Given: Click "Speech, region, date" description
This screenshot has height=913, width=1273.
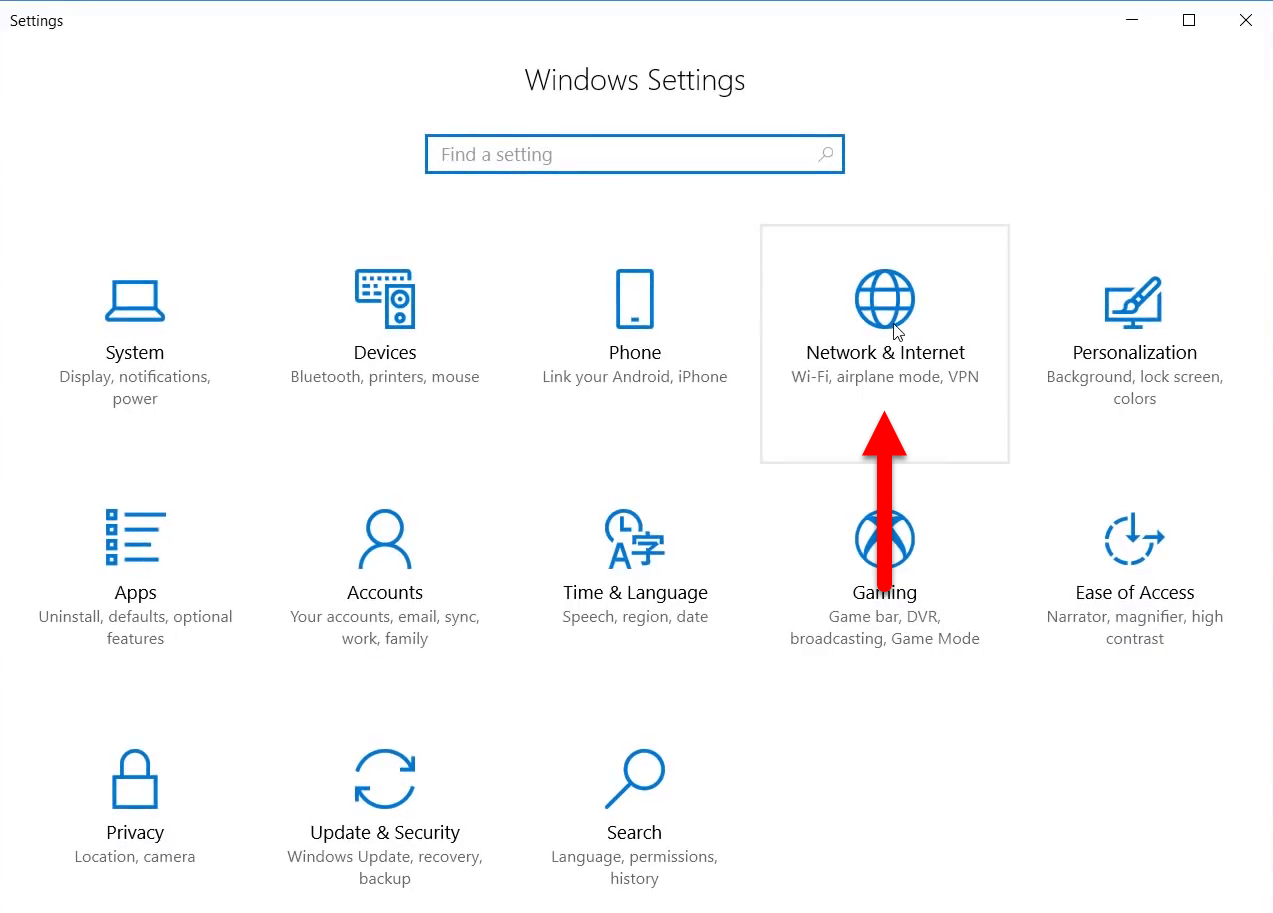Looking at the screenshot, I should pos(635,617).
